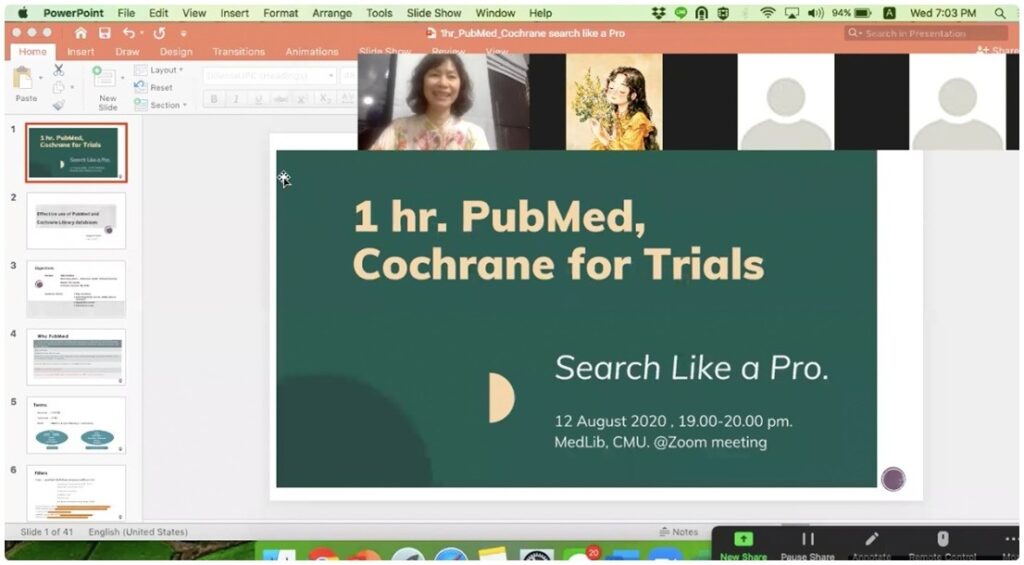
Task: Click the New Slide icon
Action: tap(106, 78)
